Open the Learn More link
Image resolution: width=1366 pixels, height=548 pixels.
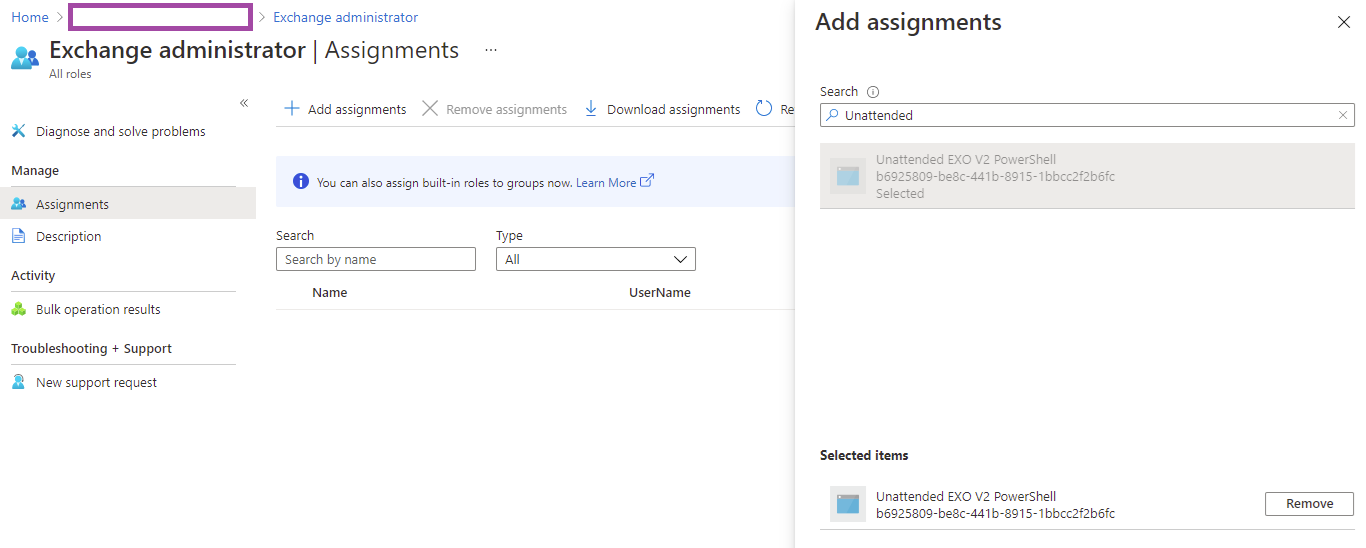point(606,183)
